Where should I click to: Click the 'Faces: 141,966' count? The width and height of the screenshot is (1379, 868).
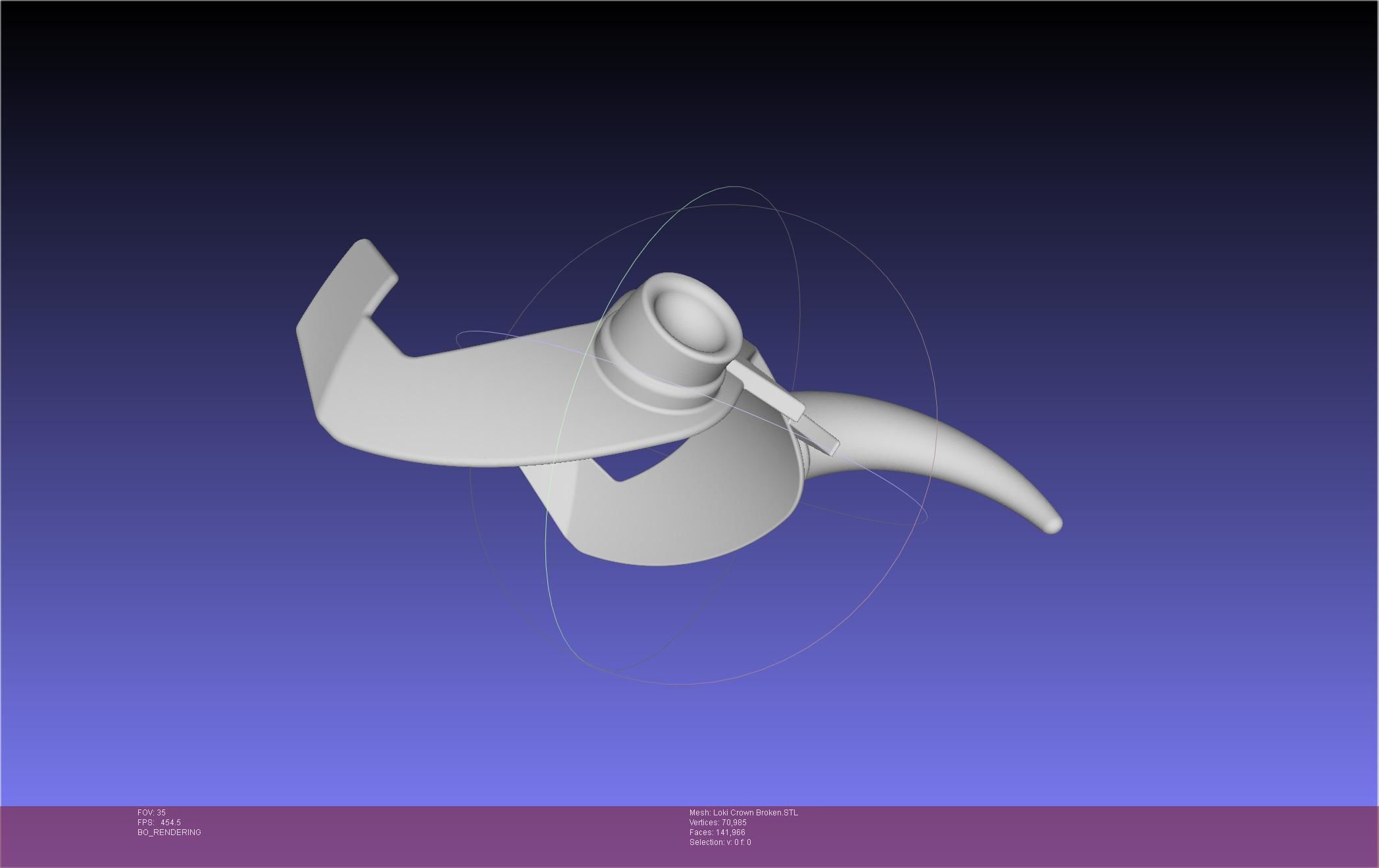(717, 832)
